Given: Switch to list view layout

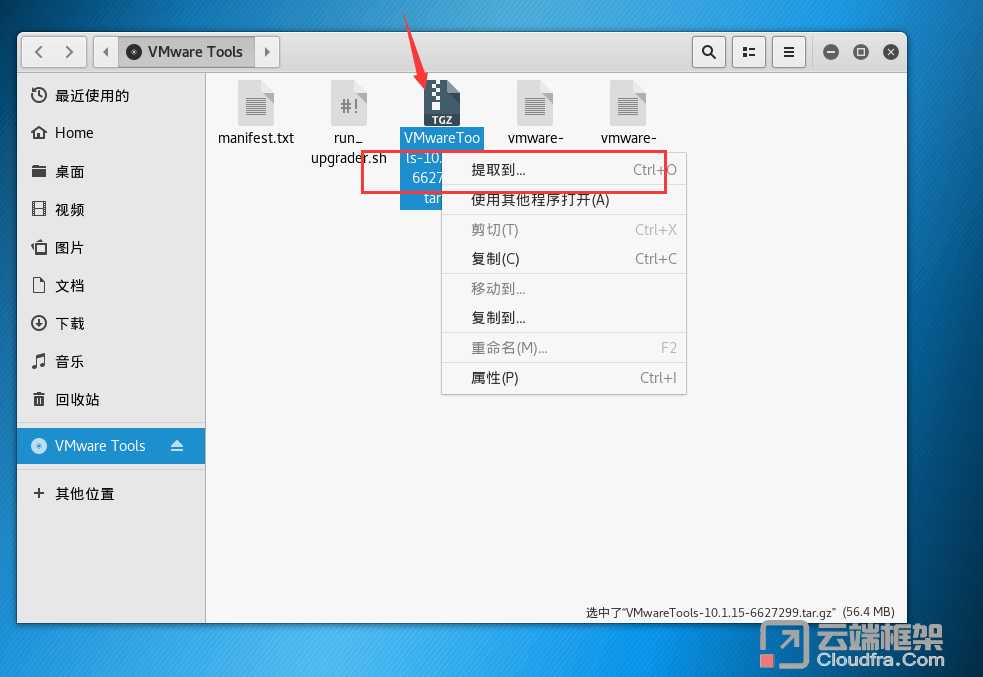Looking at the screenshot, I should click(x=749, y=52).
